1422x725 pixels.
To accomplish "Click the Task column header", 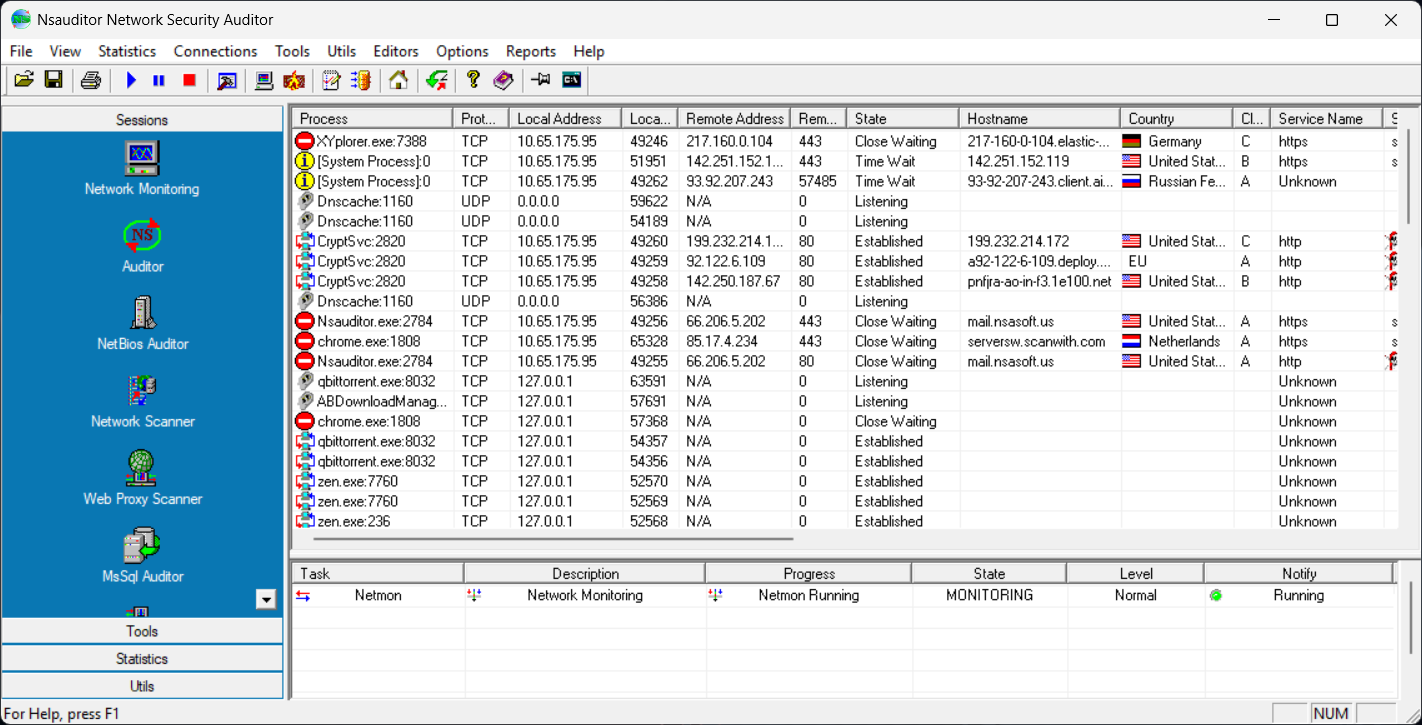I will (x=378, y=574).
